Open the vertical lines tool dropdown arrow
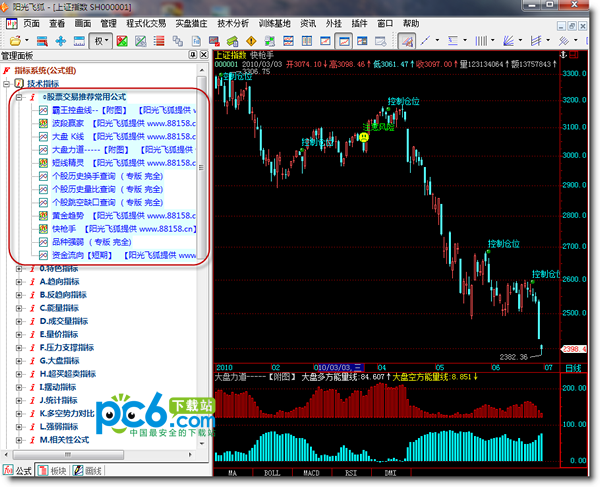 (x=492, y=40)
